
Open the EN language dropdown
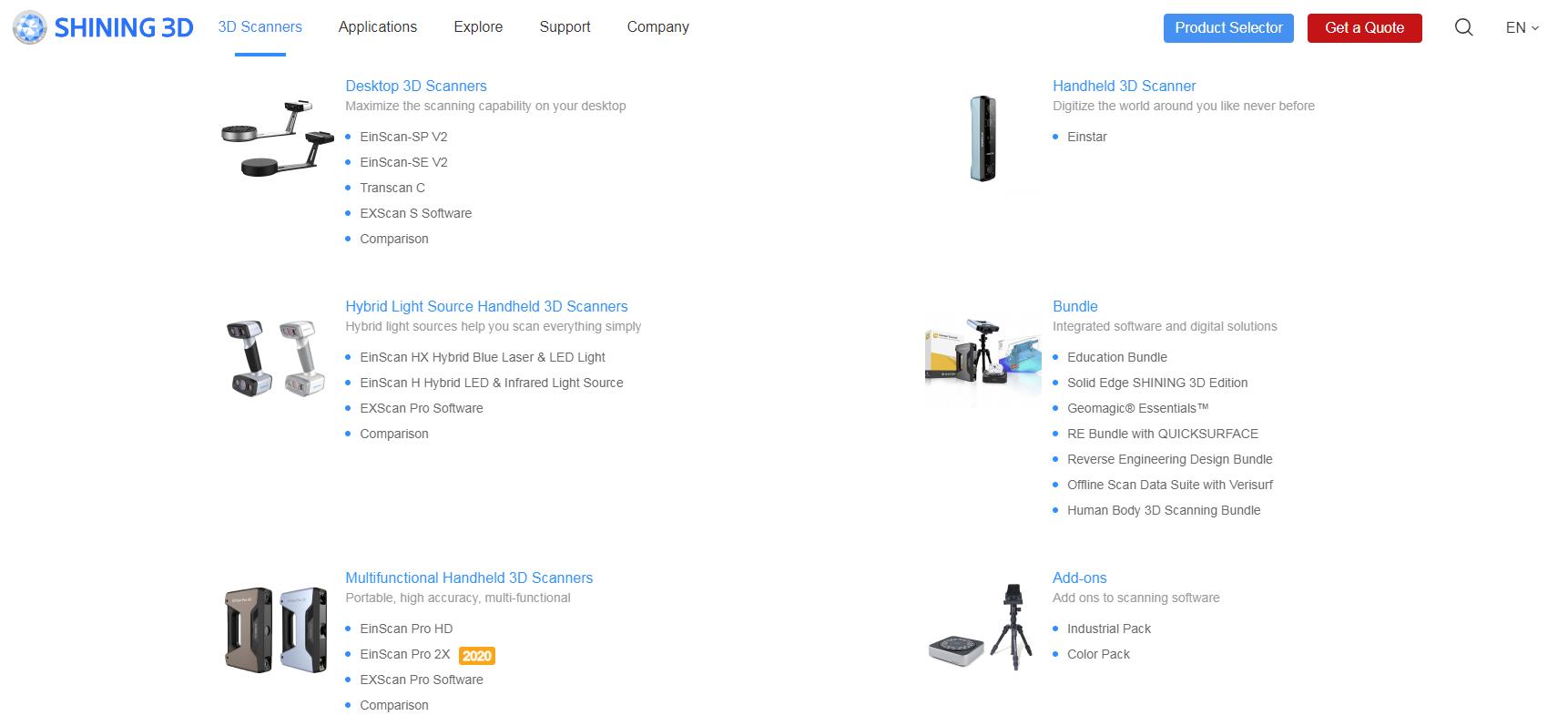tap(1522, 27)
